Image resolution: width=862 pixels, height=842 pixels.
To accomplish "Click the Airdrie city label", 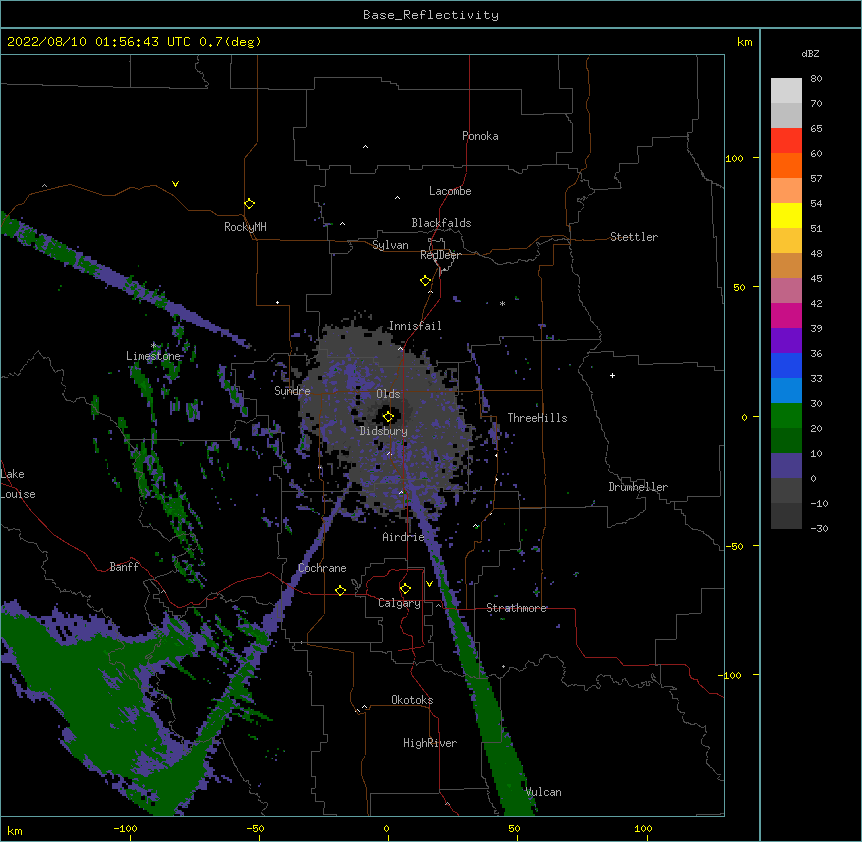I will point(404,537).
